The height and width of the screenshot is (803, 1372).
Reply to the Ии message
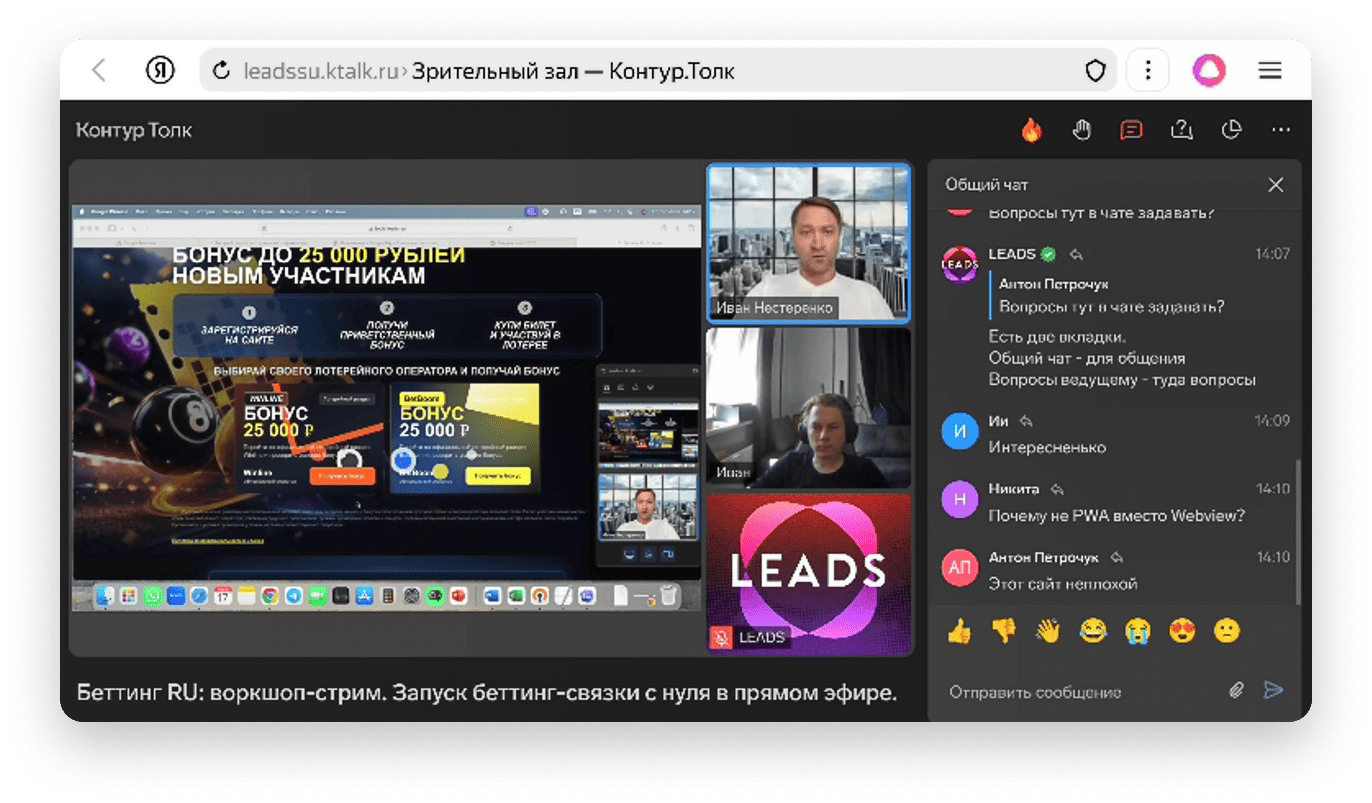pyautogui.click(x=1026, y=421)
